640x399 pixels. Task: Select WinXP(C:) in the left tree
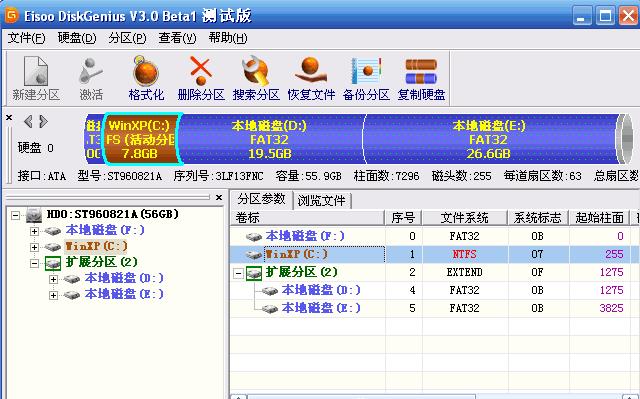(96, 246)
